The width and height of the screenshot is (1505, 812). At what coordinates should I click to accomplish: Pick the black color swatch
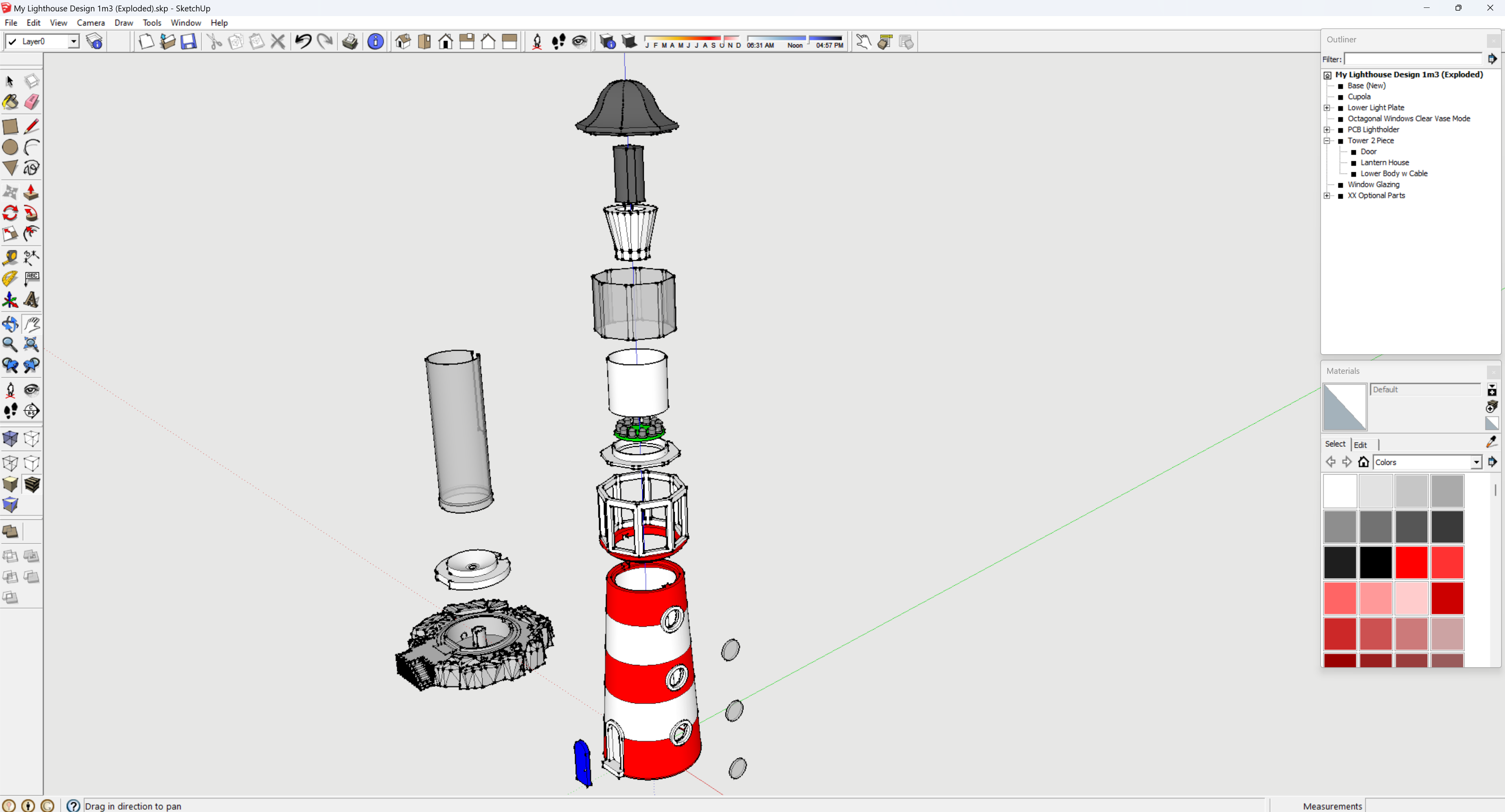coord(1375,562)
